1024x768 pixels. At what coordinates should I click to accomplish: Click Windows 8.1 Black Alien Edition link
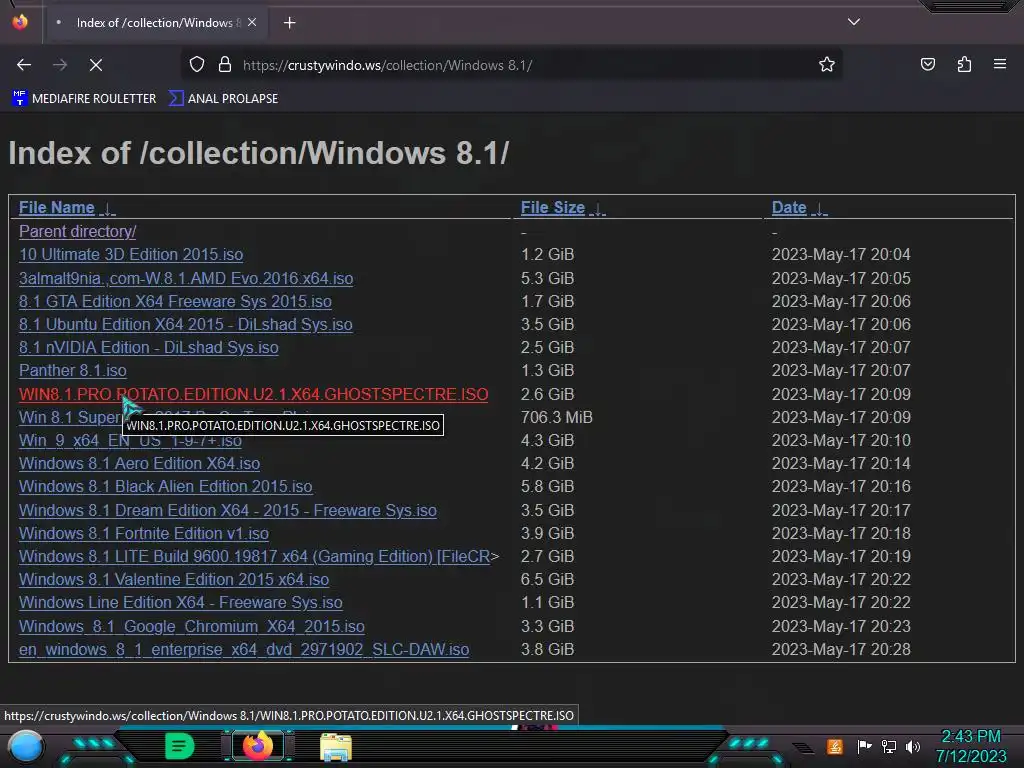(165, 487)
